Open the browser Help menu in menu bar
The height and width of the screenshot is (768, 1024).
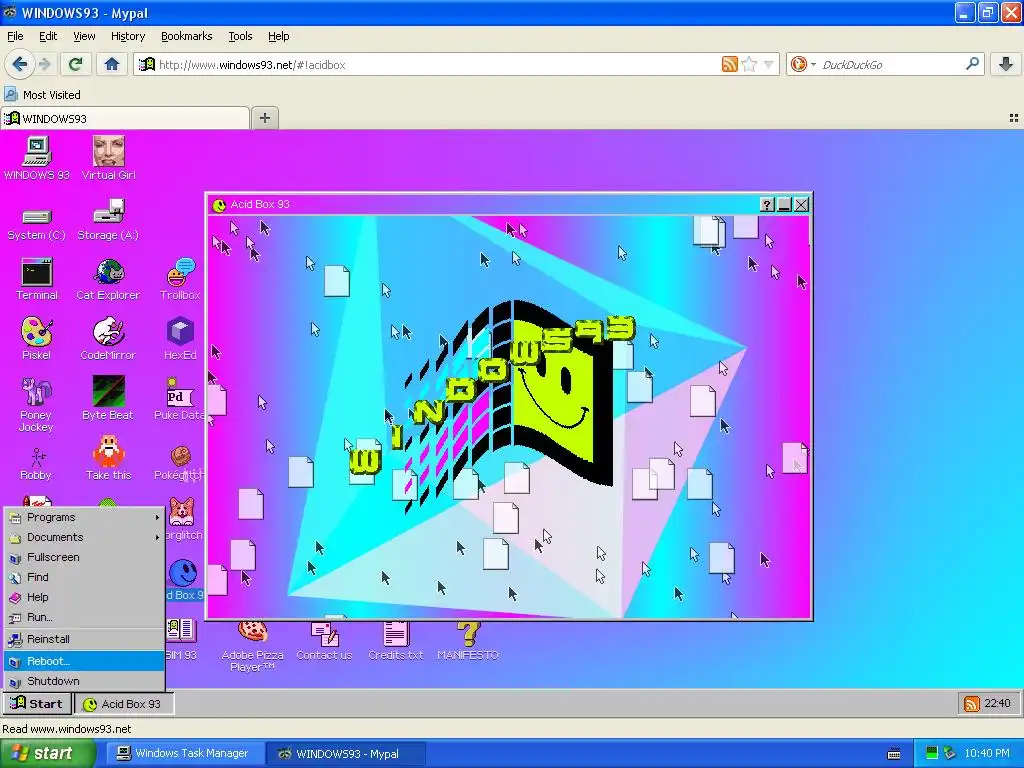[279, 36]
